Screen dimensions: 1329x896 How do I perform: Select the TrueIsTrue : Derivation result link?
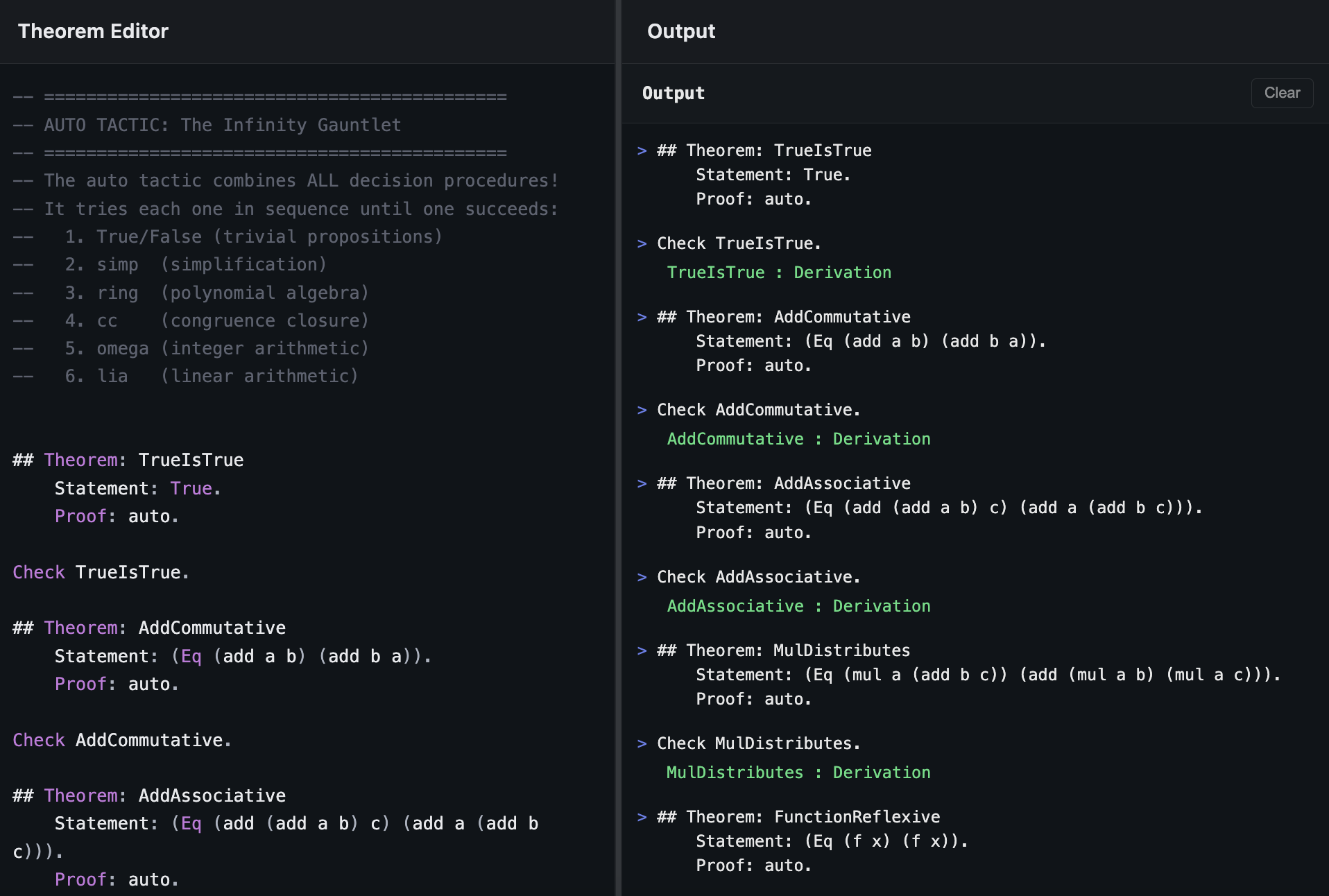click(778, 272)
